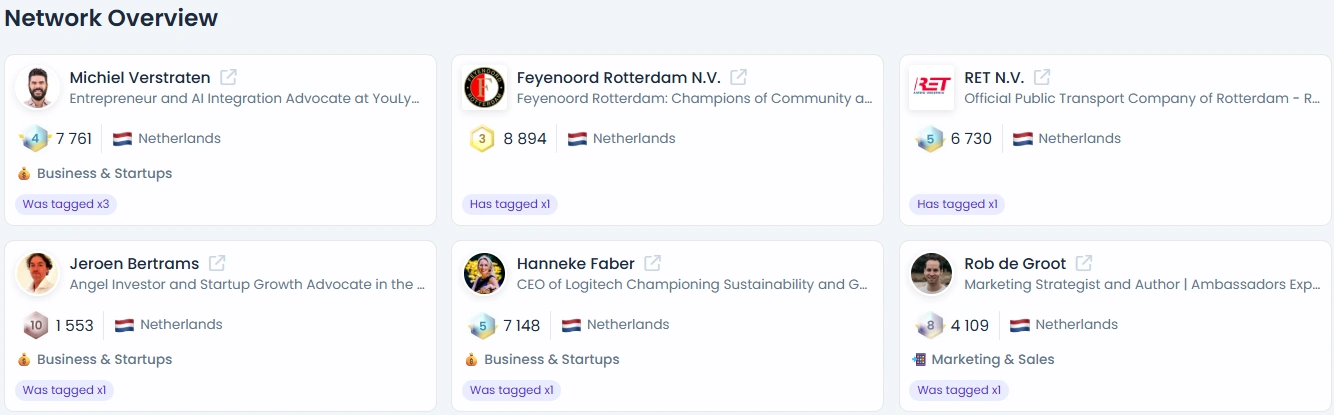Viewport: 1334px width, 415px height.
Task: Click Business & Startups label on Hanneke card
Action: (x=552, y=359)
